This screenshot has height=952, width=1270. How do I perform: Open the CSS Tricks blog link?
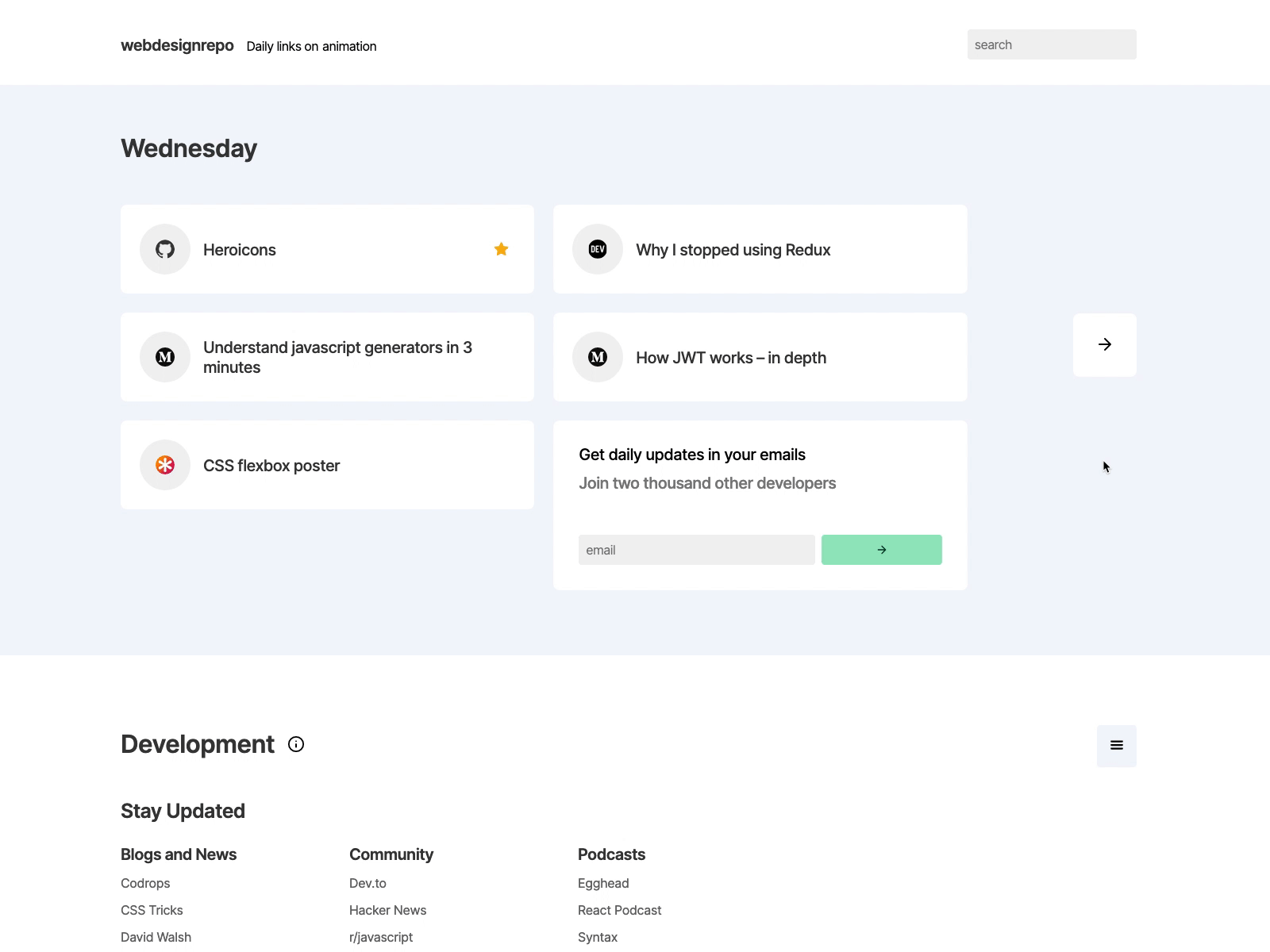pyautogui.click(x=152, y=910)
